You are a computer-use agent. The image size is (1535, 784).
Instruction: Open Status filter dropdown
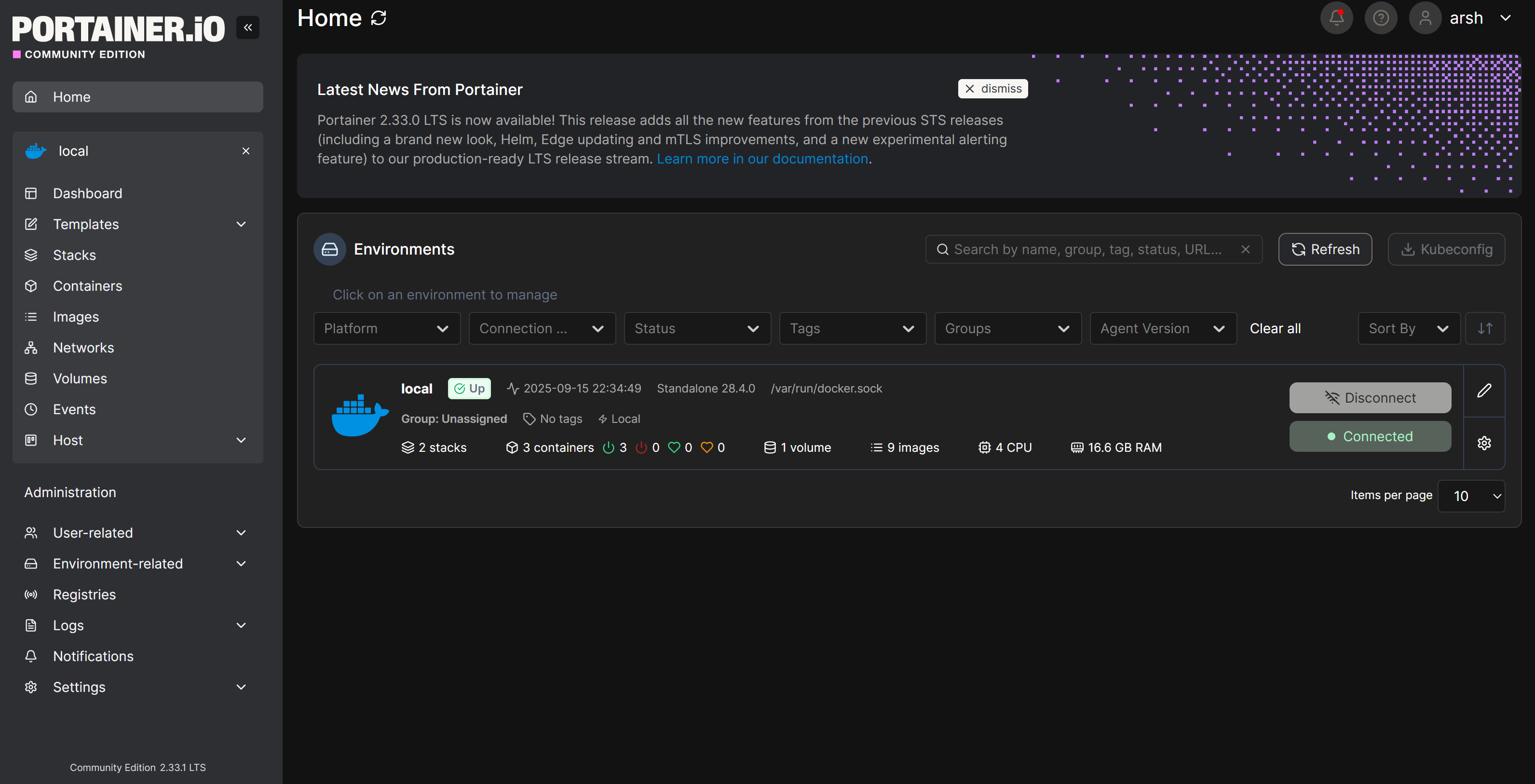click(697, 329)
